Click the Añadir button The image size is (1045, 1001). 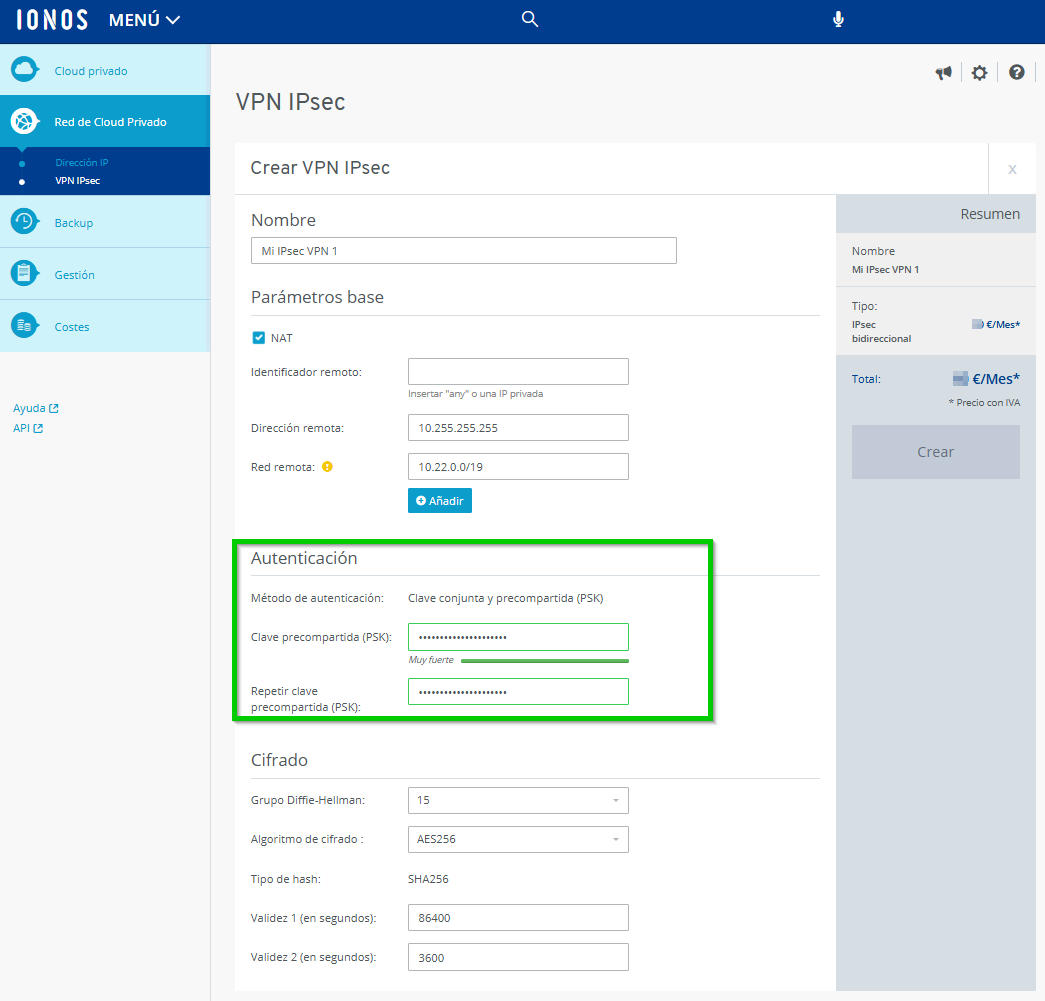pyautogui.click(x=439, y=500)
